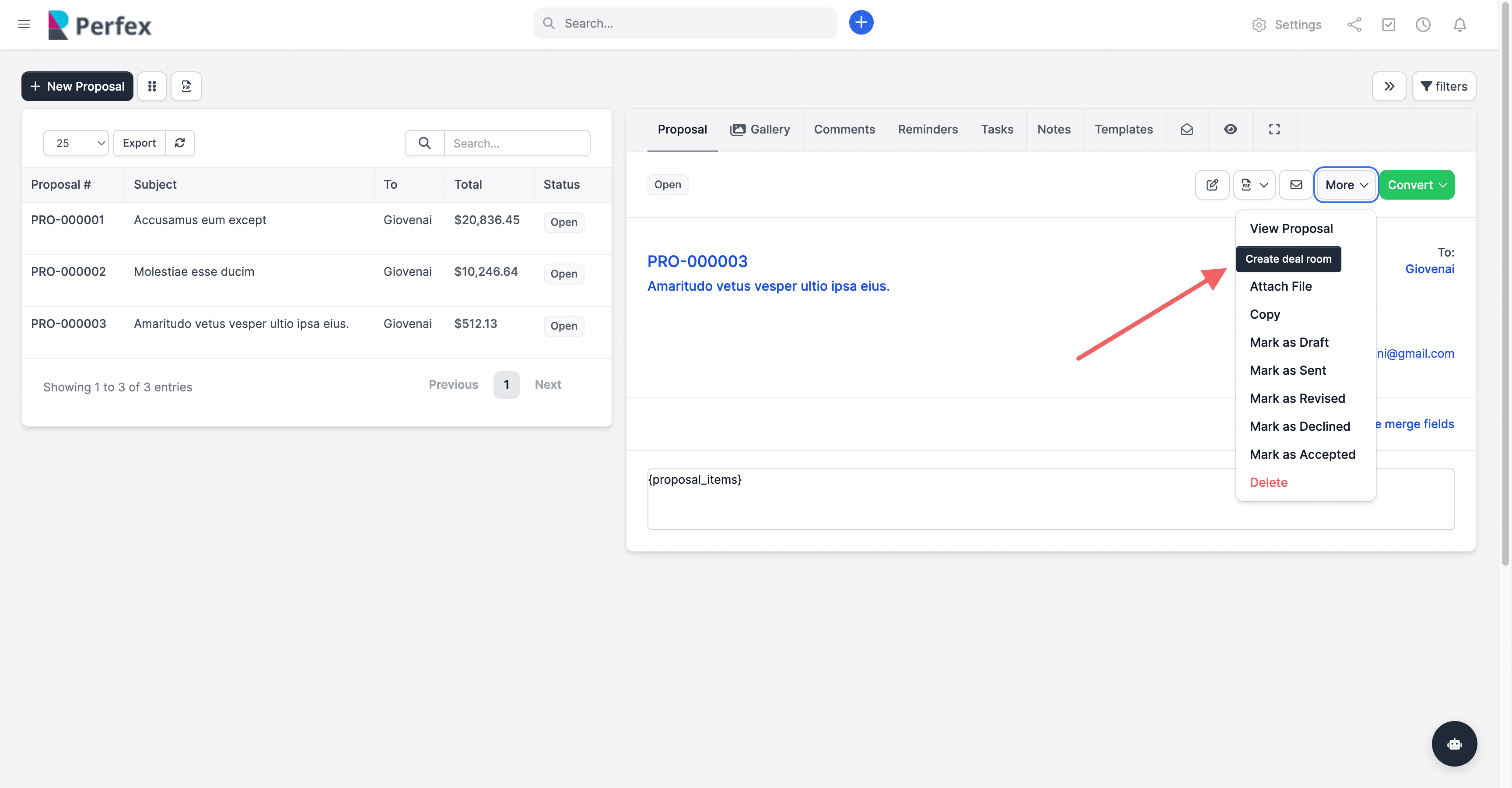Change the 25 entries per page dropdown

[76, 143]
